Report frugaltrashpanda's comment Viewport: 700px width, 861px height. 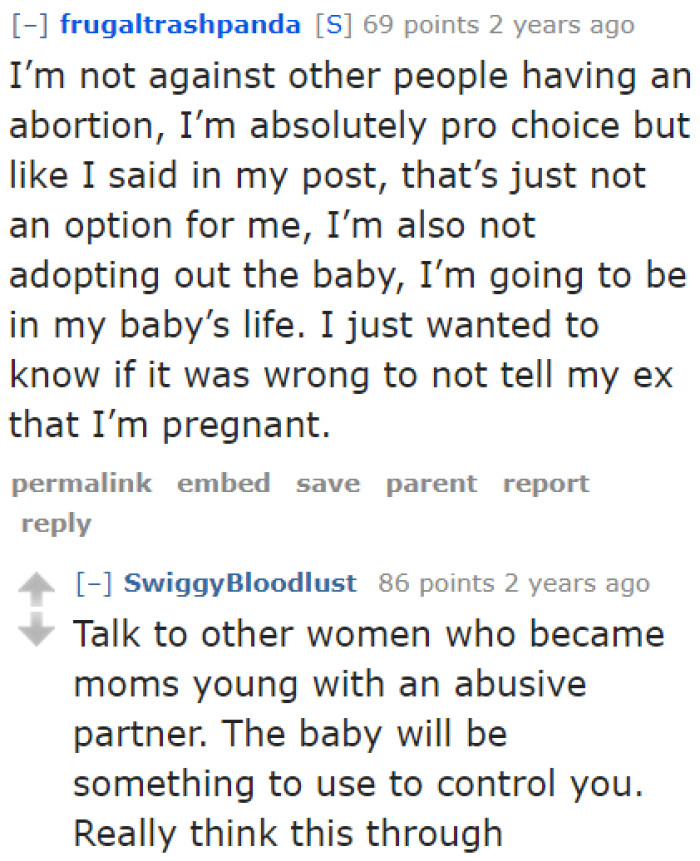[x=547, y=483]
